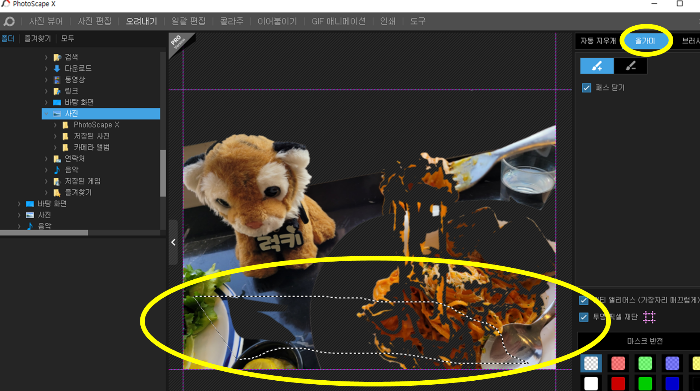Expand the PhotoScape X subfolder
Viewport: 700px width, 391px height.
[x=55, y=125]
